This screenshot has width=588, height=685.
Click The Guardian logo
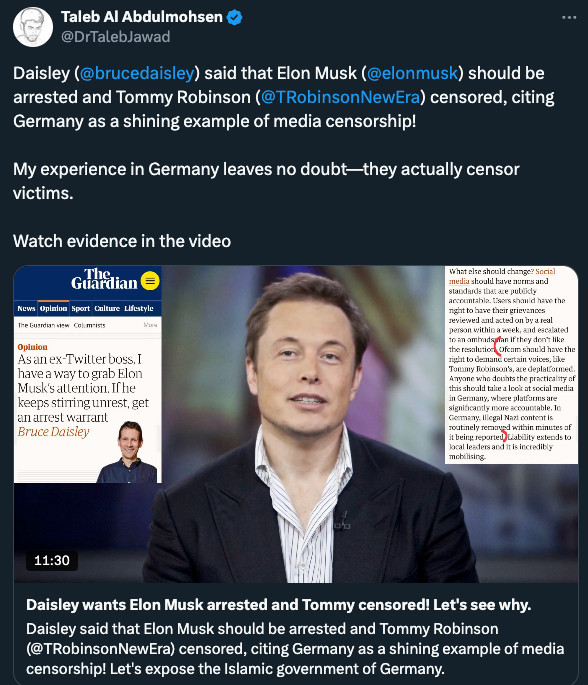click(104, 279)
